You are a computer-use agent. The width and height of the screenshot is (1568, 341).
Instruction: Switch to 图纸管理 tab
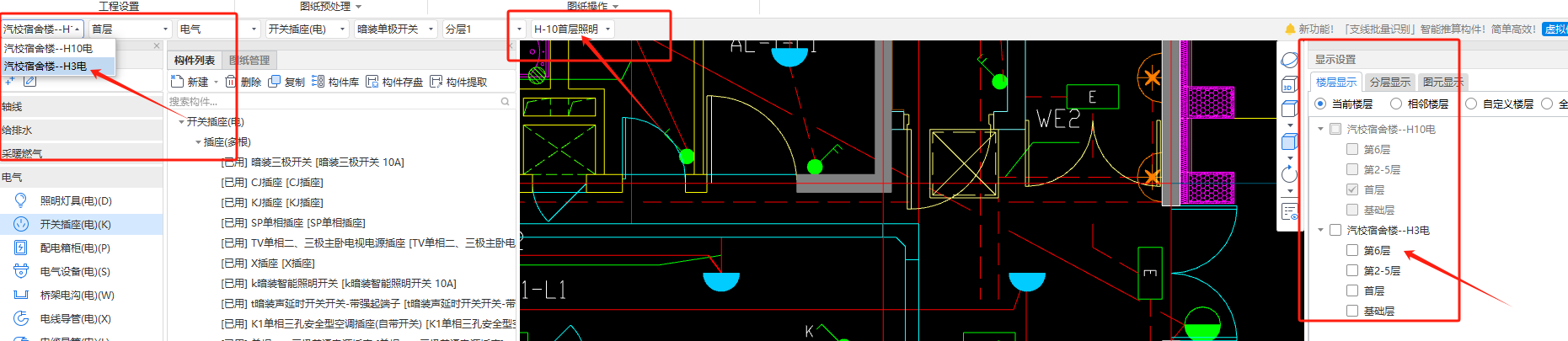(x=249, y=61)
